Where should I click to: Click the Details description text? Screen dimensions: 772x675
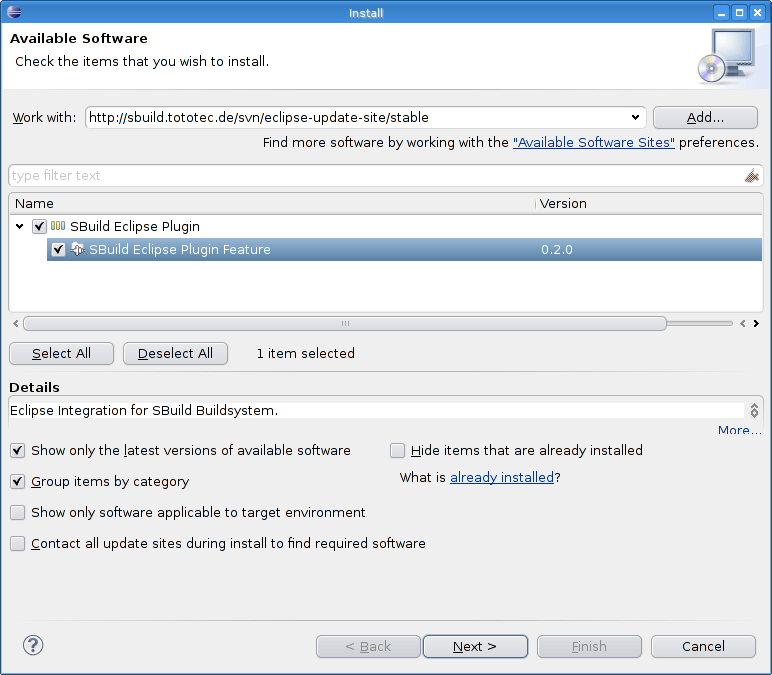[144, 411]
